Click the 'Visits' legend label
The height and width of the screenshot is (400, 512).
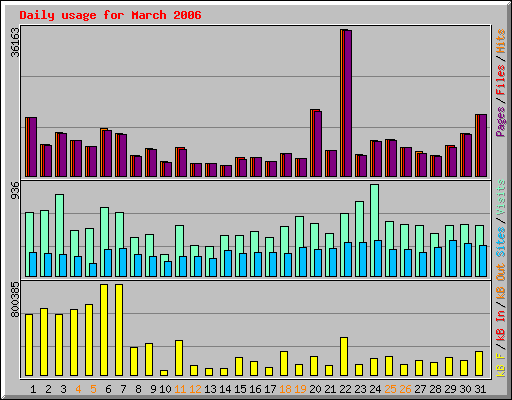(501, 198)
